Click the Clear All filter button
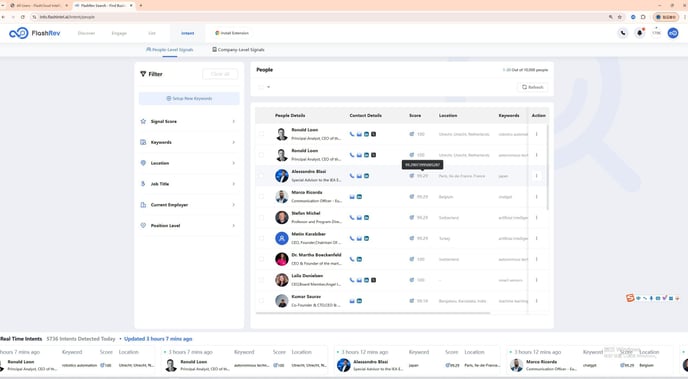 tap(220, 74)
